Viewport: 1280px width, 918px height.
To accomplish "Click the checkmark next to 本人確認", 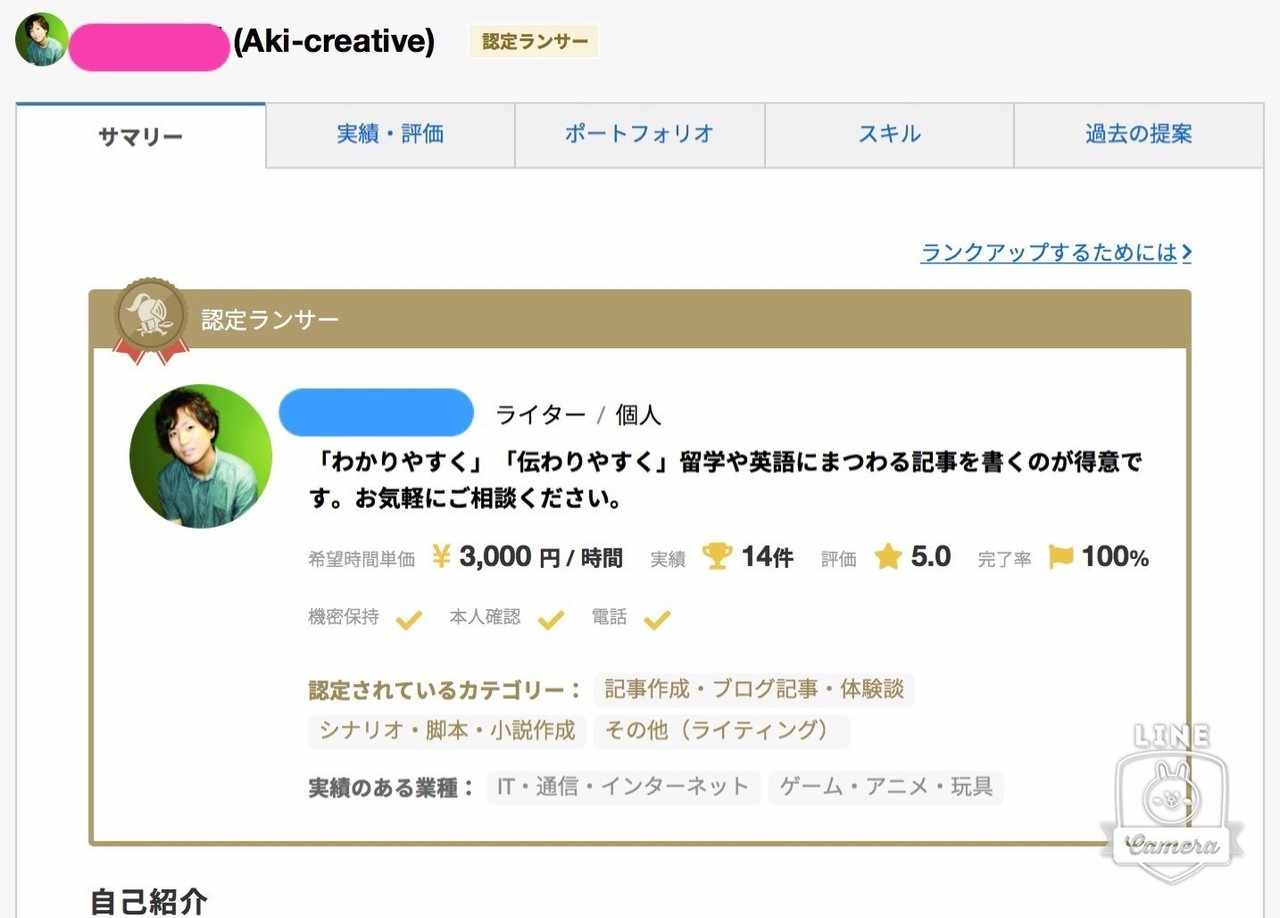I will pos(551,620).
